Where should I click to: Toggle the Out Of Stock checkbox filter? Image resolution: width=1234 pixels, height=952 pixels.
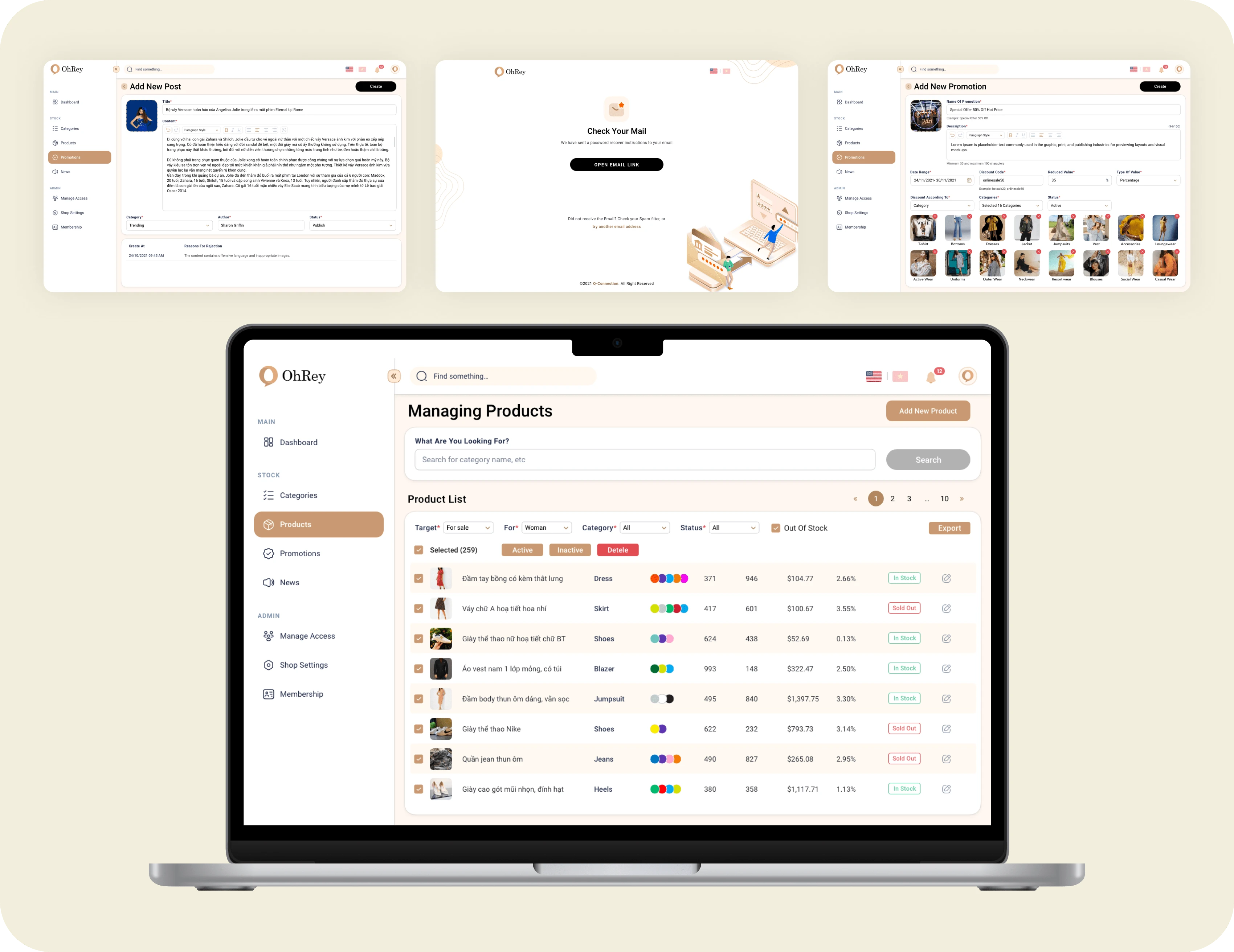[778, 528]
